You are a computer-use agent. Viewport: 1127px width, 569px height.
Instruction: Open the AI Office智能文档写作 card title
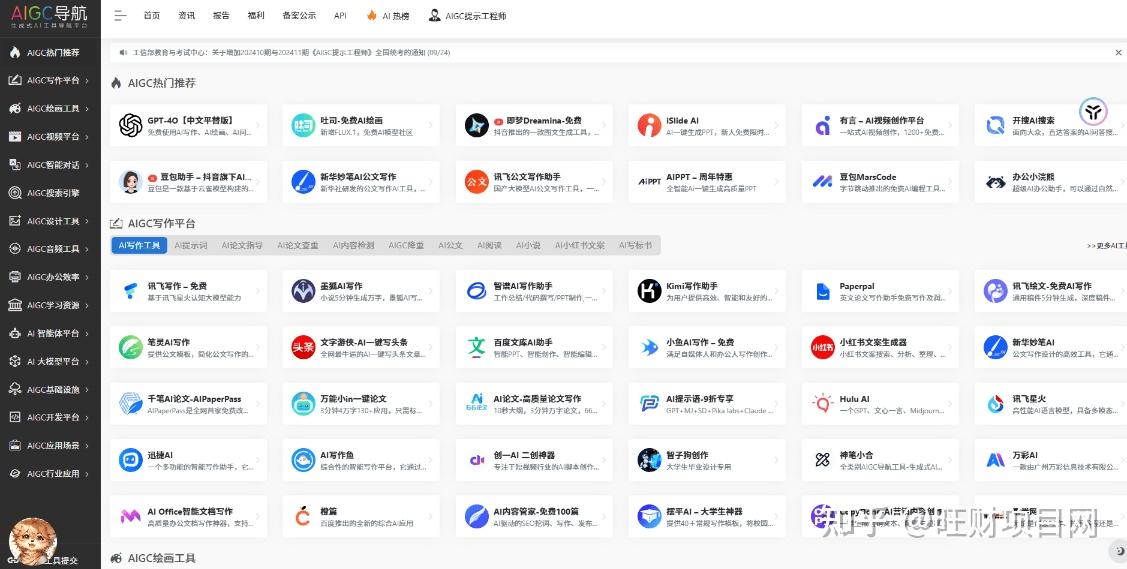pyautogui.click(x=190, y=512)
